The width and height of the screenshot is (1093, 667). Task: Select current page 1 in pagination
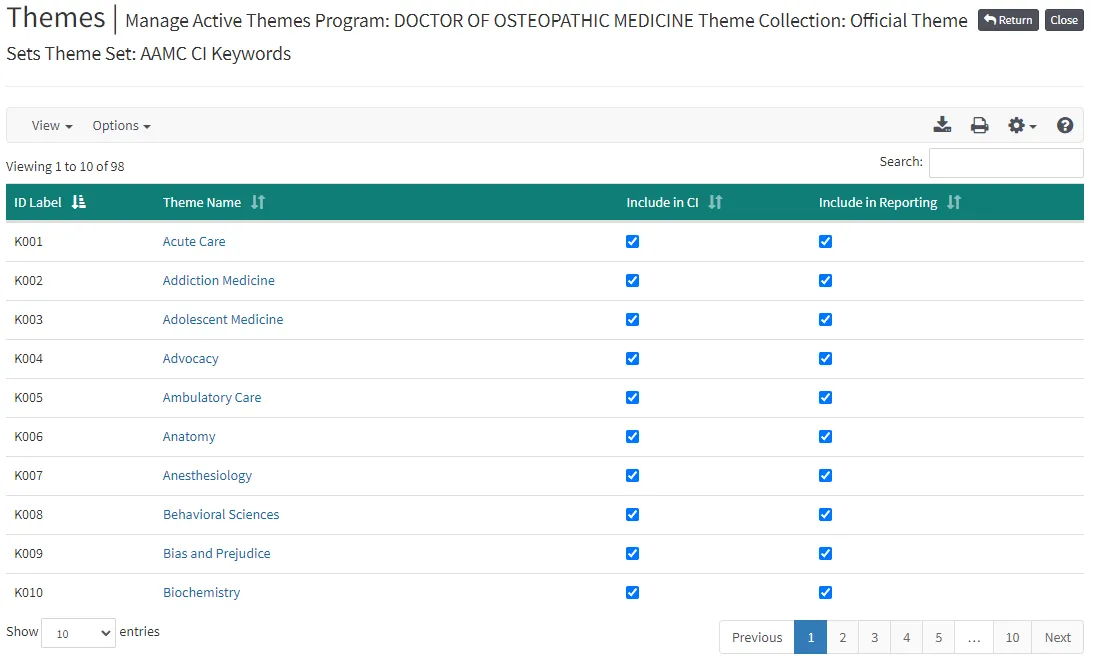pos(811,637)
